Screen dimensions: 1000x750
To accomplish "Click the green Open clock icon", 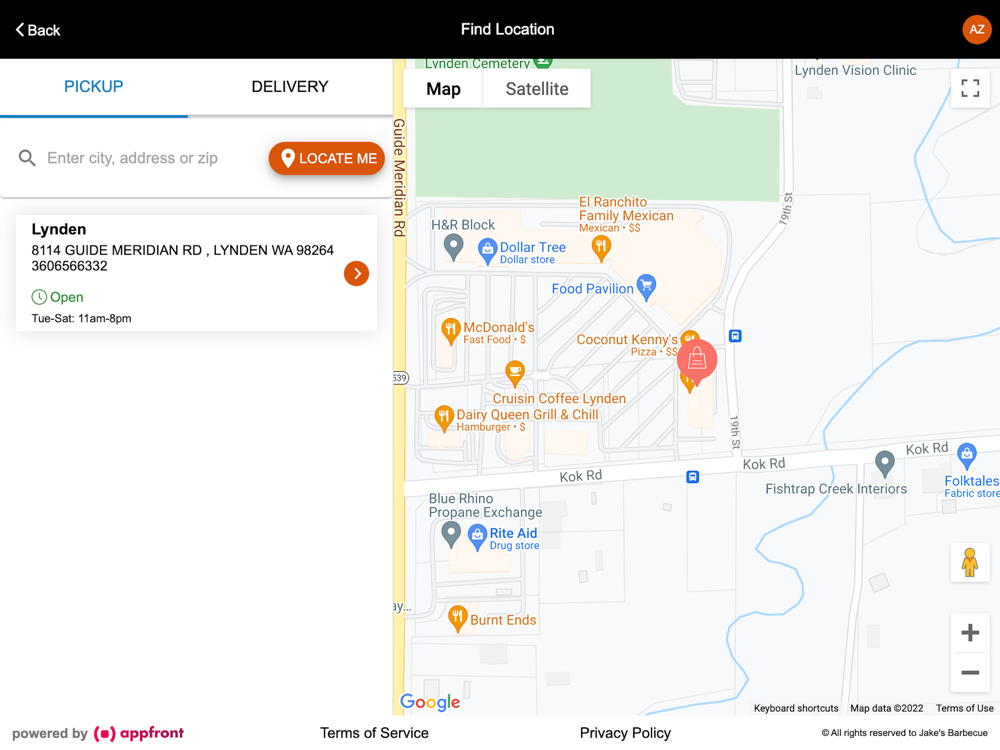I will [39, 297].
